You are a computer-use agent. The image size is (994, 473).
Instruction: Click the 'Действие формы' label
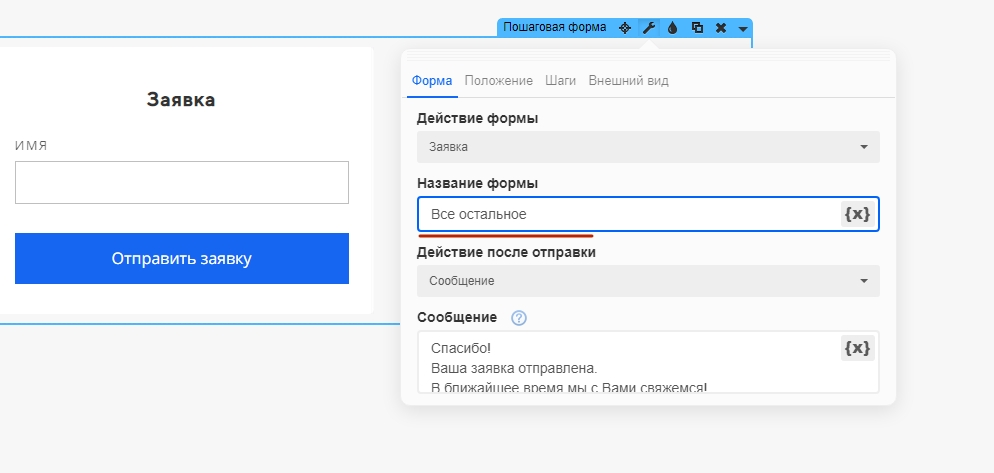(x=477, y=118)
